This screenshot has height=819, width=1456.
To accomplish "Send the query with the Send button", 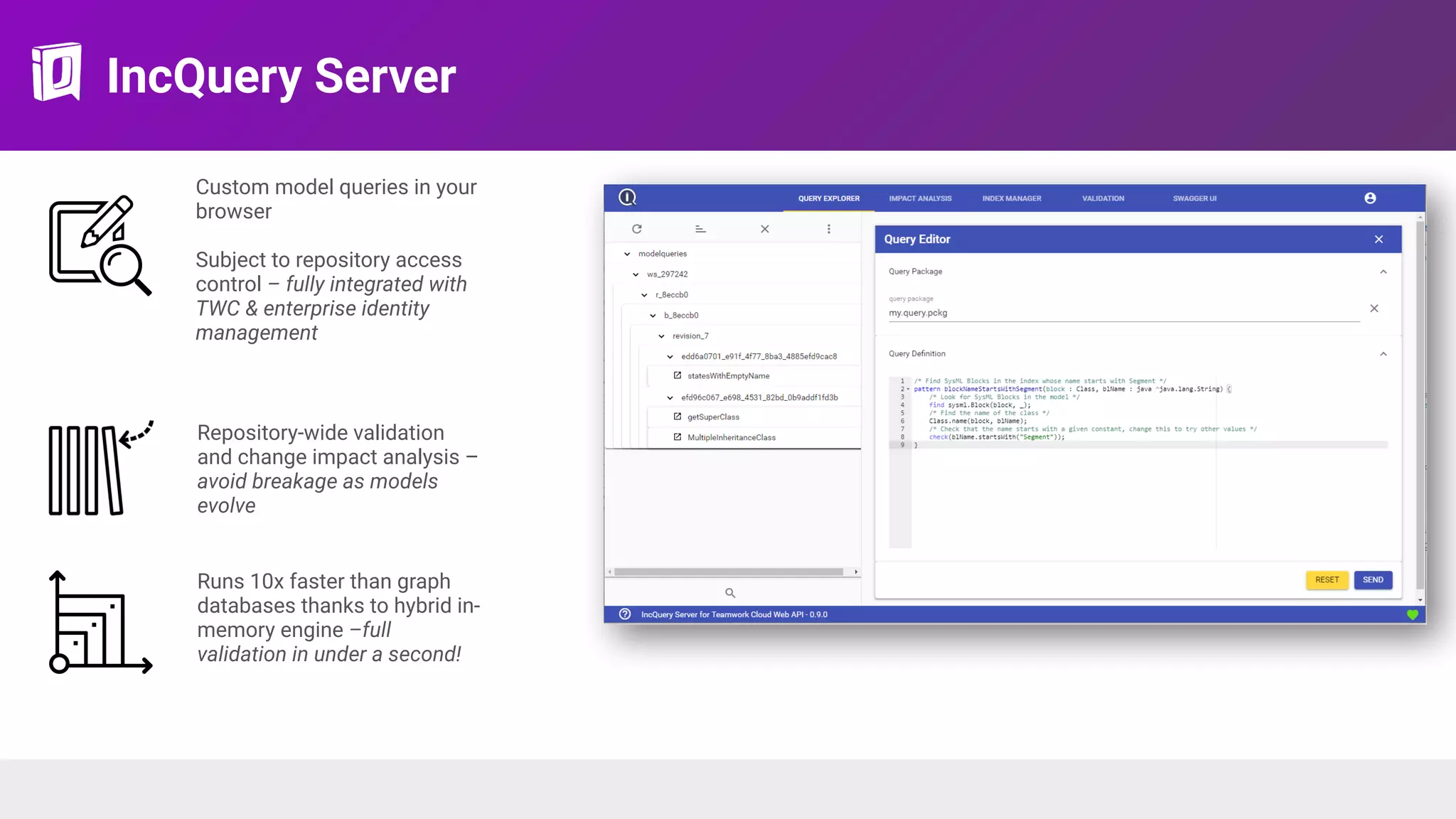I will (x=1373, y=580).
